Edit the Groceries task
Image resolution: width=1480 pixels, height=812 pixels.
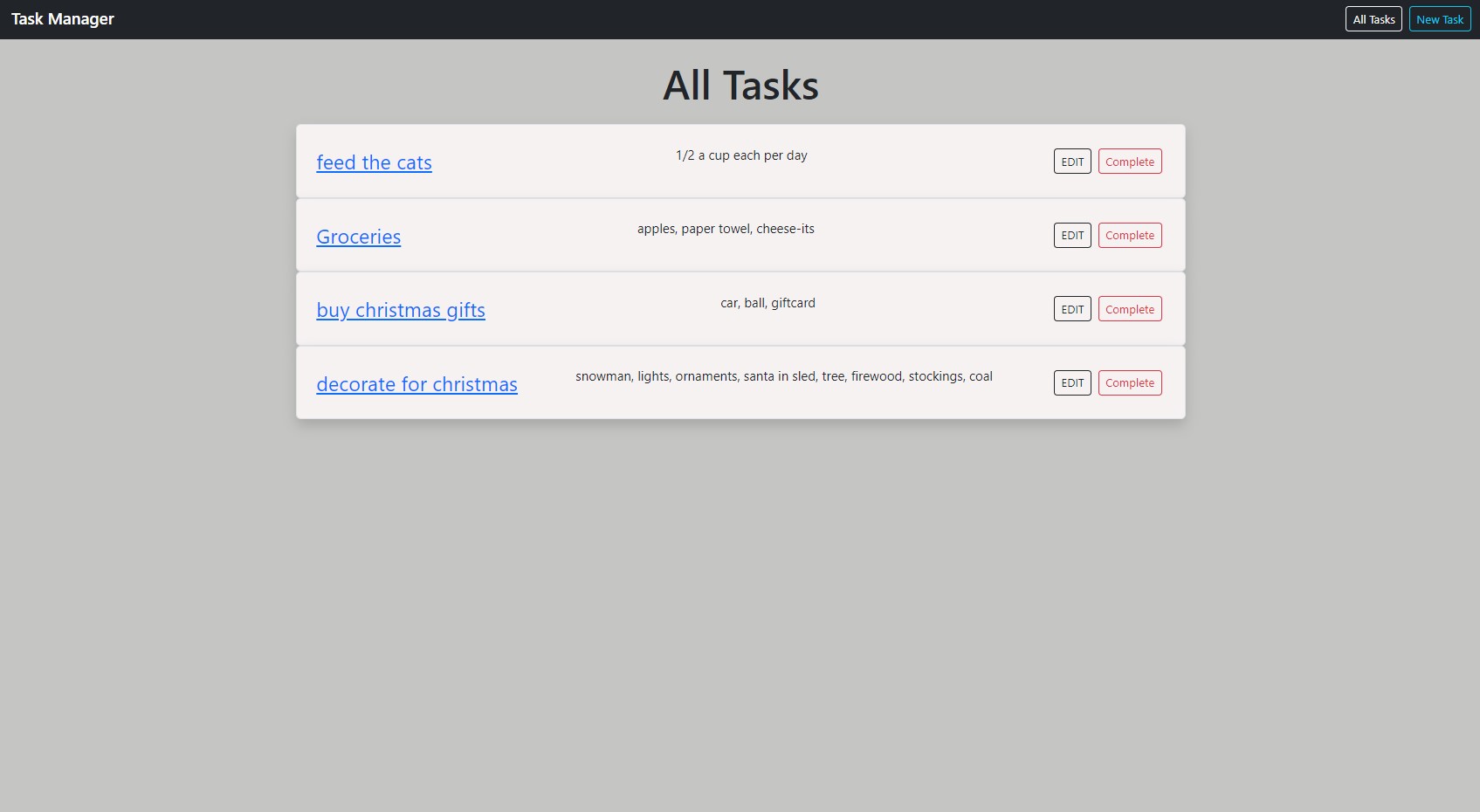point(1072,235)
